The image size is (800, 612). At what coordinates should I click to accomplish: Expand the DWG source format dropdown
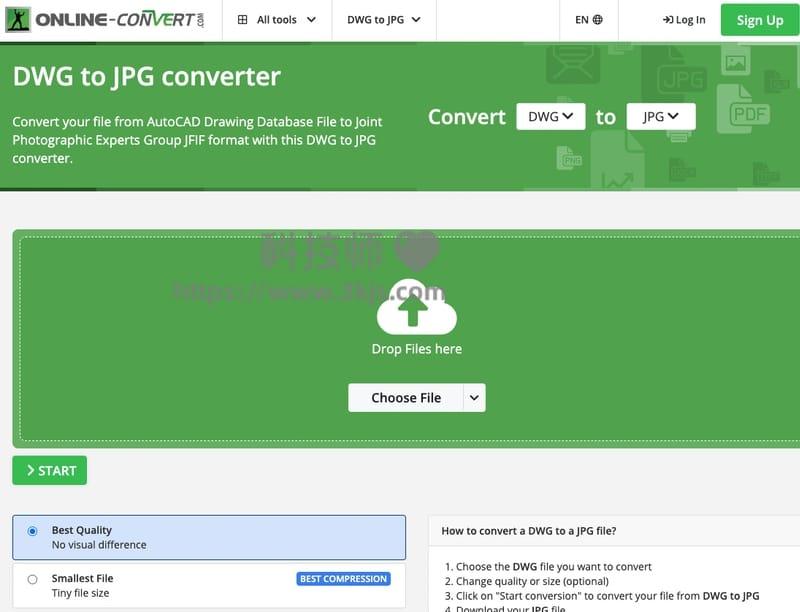tap(551, 117)
